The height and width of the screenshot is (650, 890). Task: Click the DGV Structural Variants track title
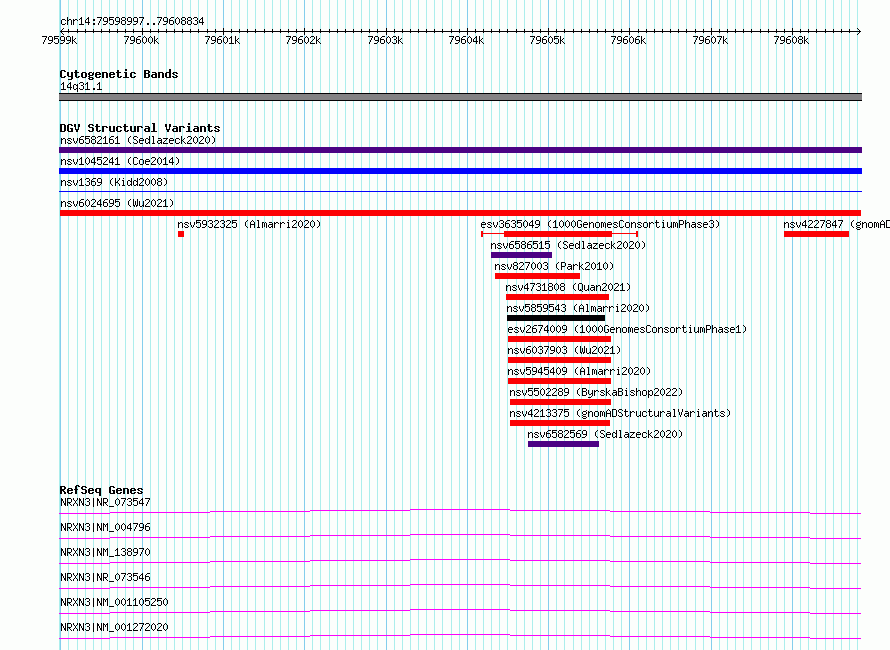pyautogui.click(x=140, y=128)
